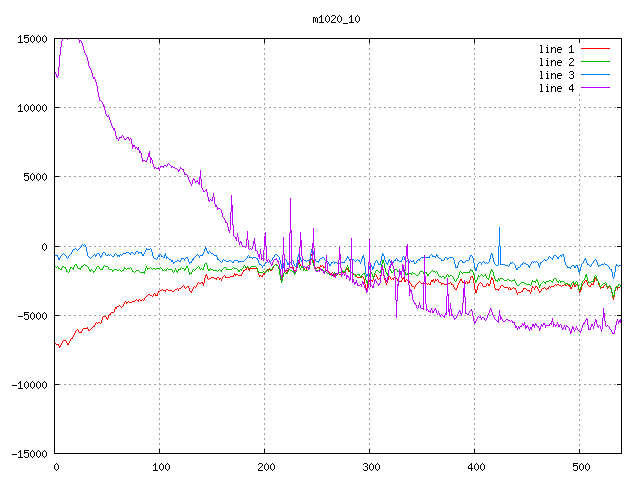Click the green line 2 legend sample
640x480 pixels.
(596, 62)
